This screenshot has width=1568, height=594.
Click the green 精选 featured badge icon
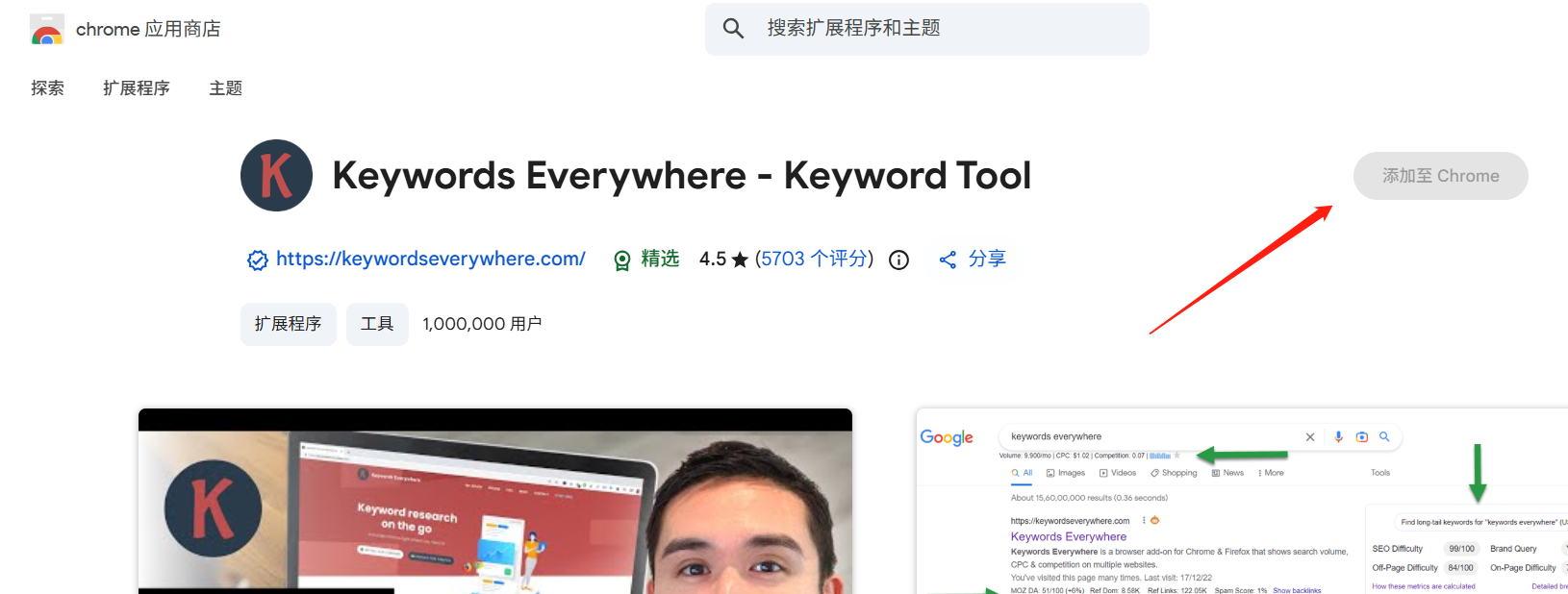(622, 260)
